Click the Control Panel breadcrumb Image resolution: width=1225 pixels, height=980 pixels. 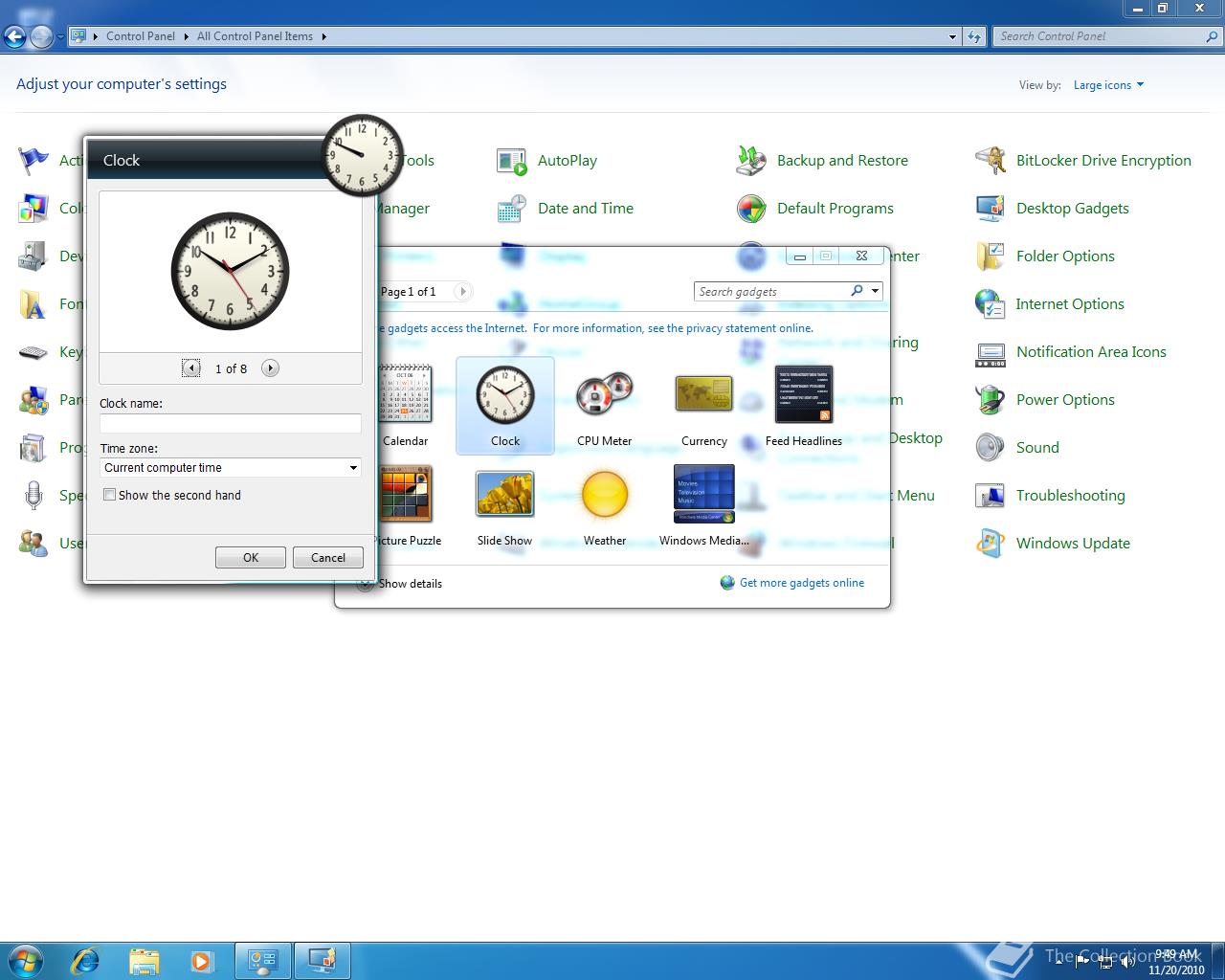[141, 36]
